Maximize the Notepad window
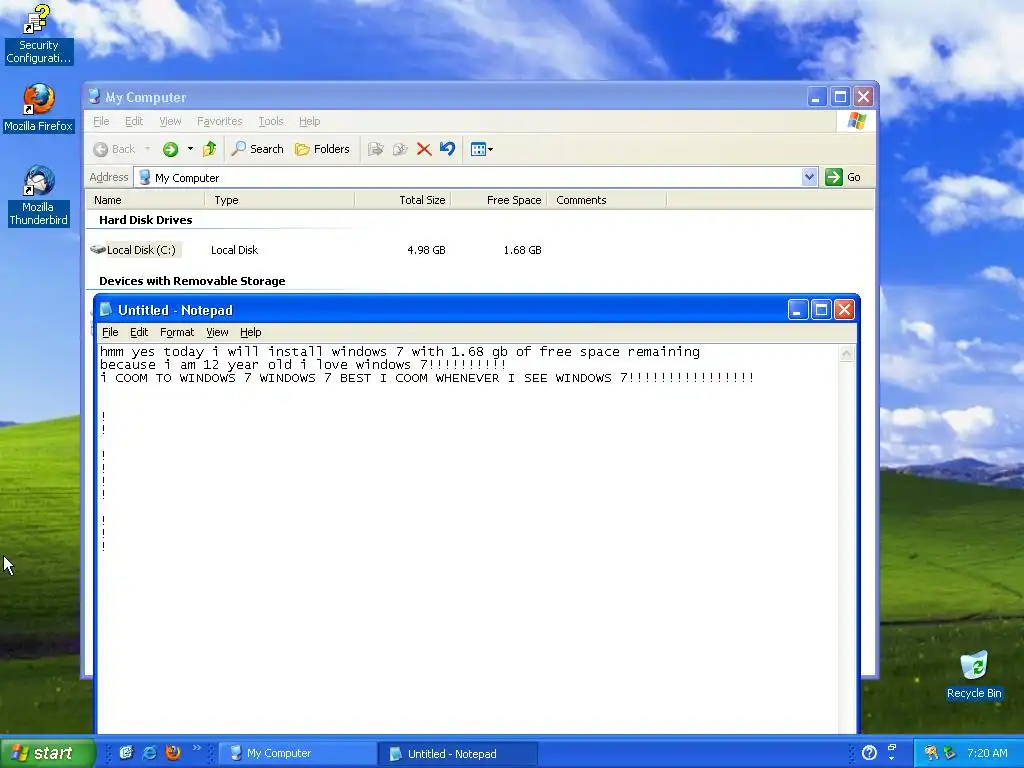Screen dimensions: 1024x768 [x=821, y=310]
